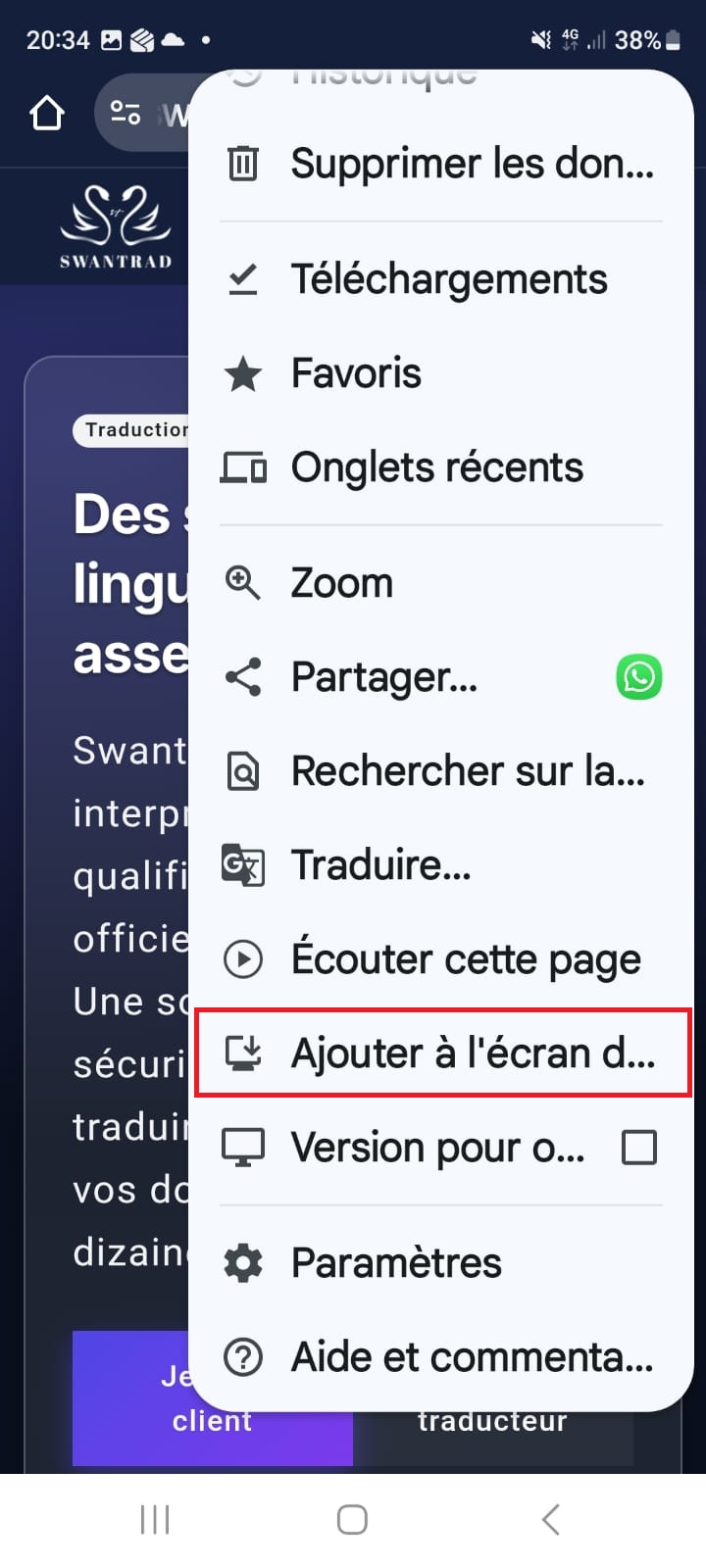Choose Ajouter à l'écran d'accueil

[473, 1053]
